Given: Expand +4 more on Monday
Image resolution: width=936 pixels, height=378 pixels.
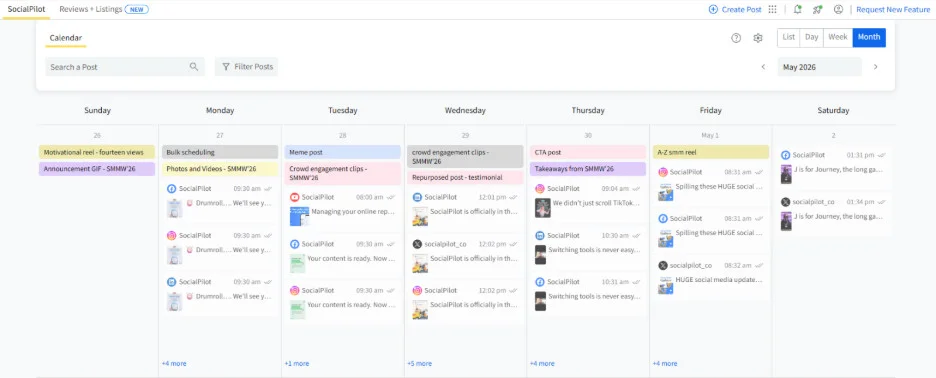Looking at the screenshot, I should point(174,363).
